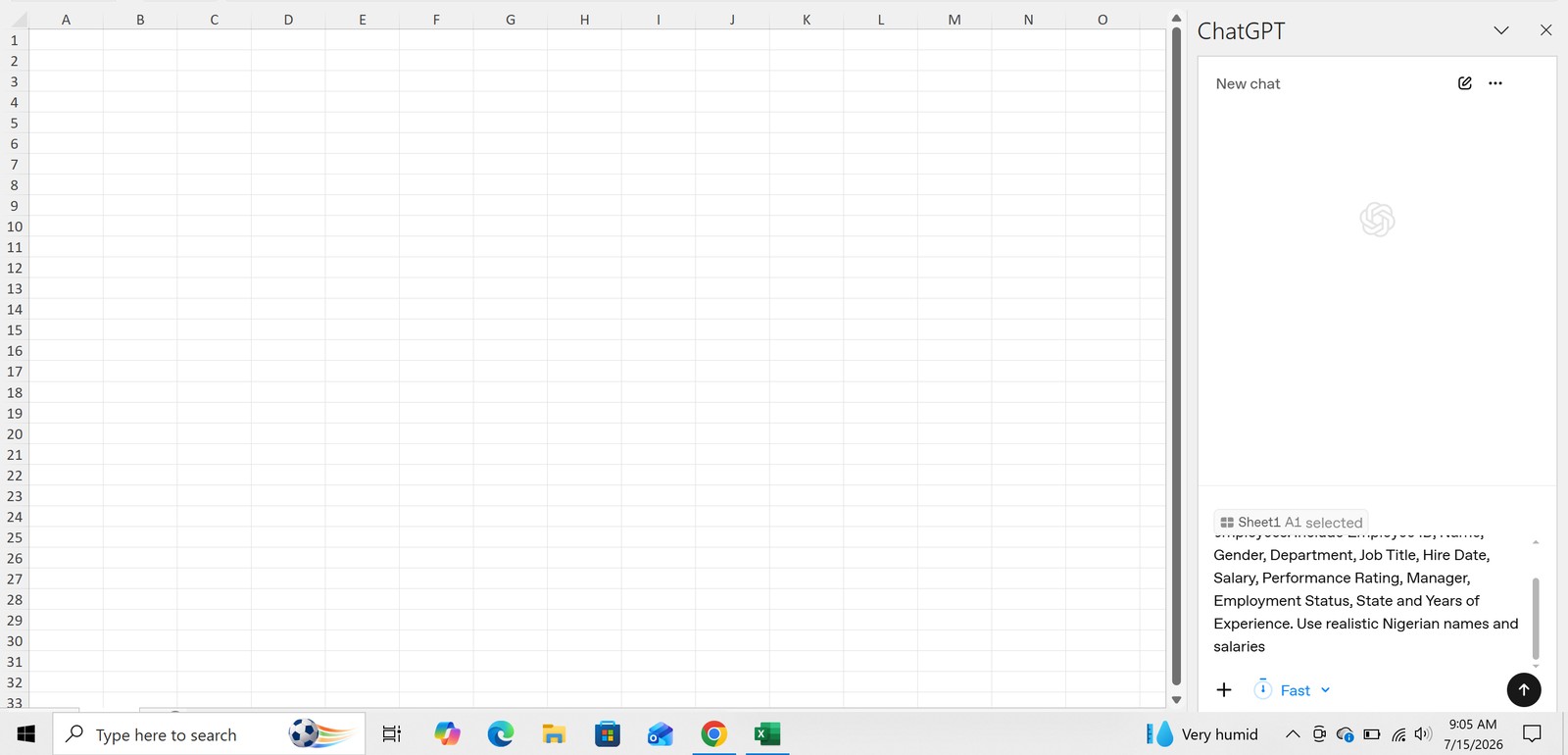Open File Explorer from the taskbar
The height and width of the screenshot is (755, 1568).
[554, 733]
